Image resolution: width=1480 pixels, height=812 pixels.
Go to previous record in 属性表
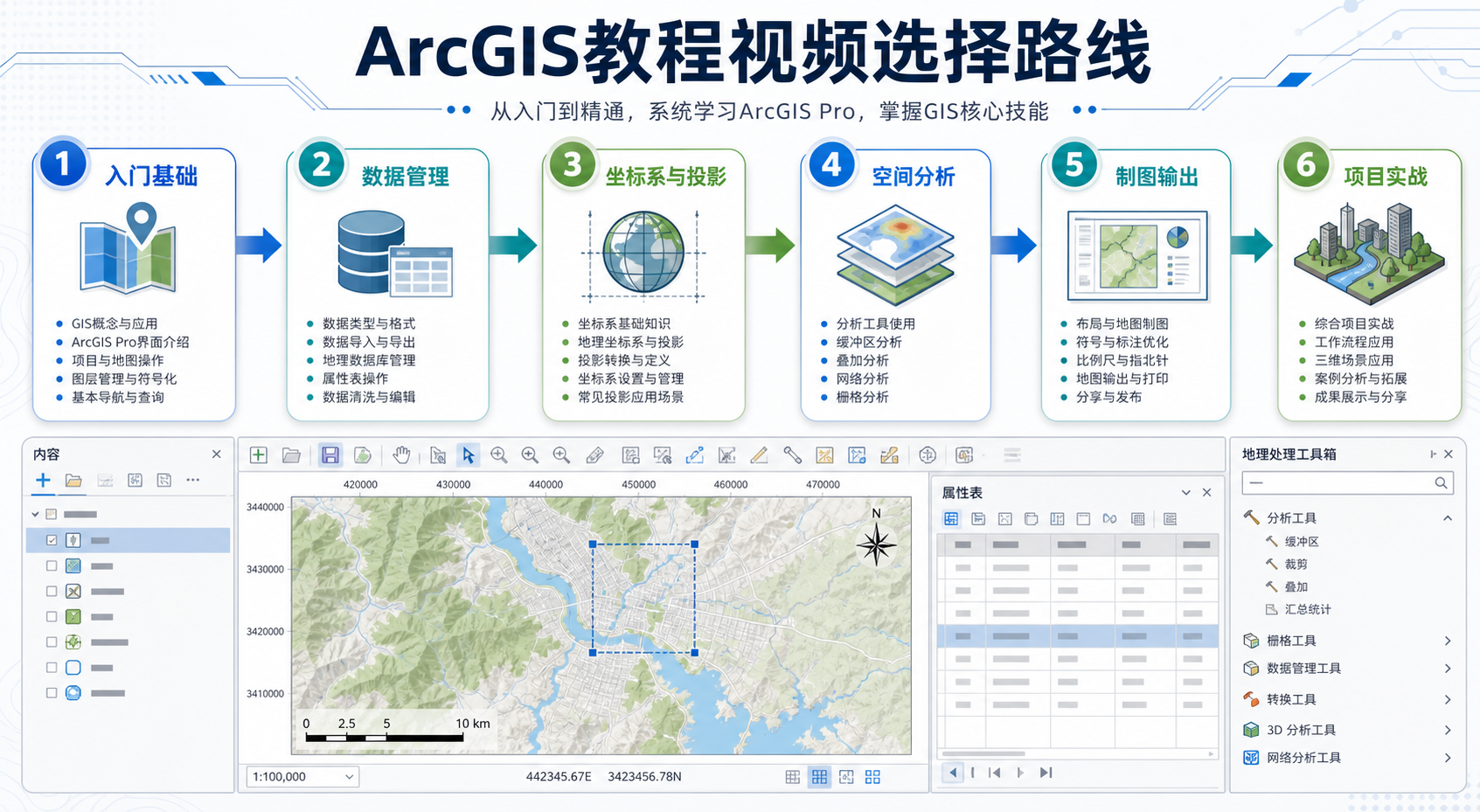(x=952, y=773)
